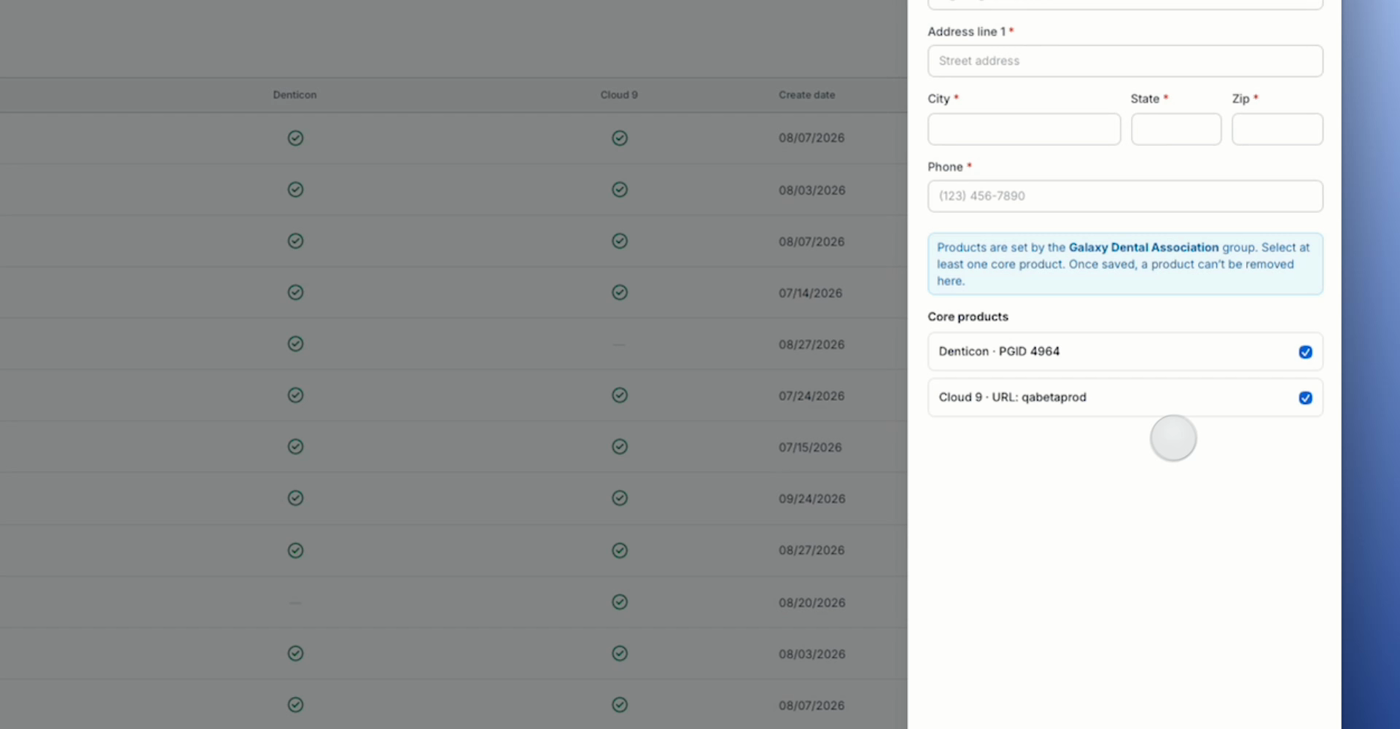Click the Denticon column header
The image size is (1400, 729).
pyautogui.click(x=295, y=95)
